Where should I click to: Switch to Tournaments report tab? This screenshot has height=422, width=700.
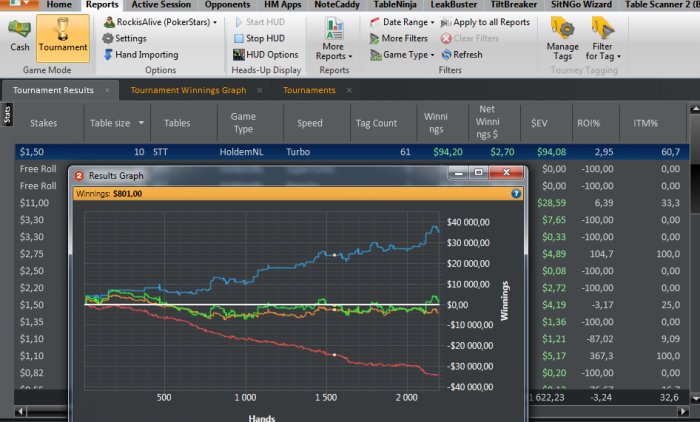click(309, 90)
